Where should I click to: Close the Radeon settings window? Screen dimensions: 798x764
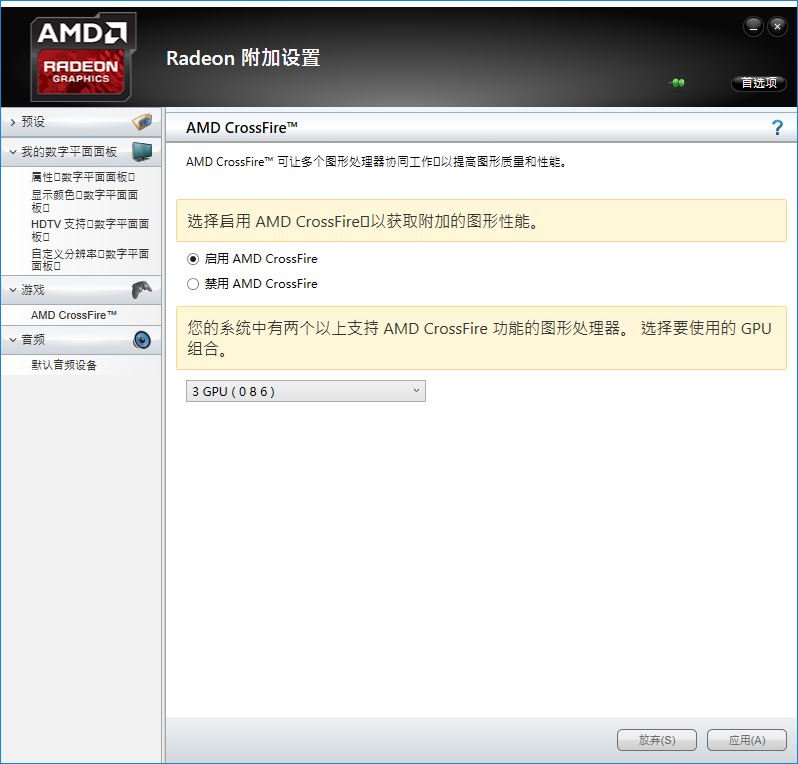777,26
